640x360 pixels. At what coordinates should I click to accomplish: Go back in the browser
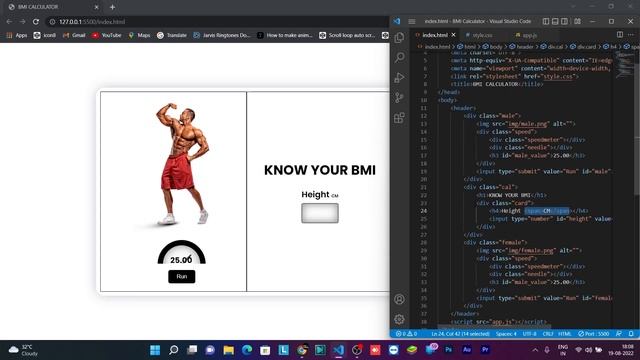[x=10, y=22]
